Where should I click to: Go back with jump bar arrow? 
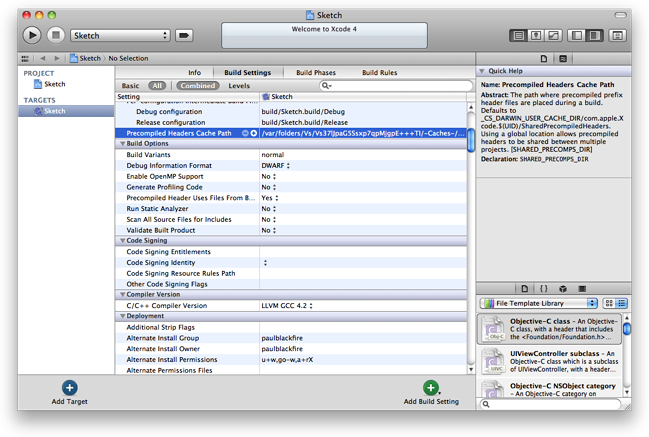coord(43,58)
